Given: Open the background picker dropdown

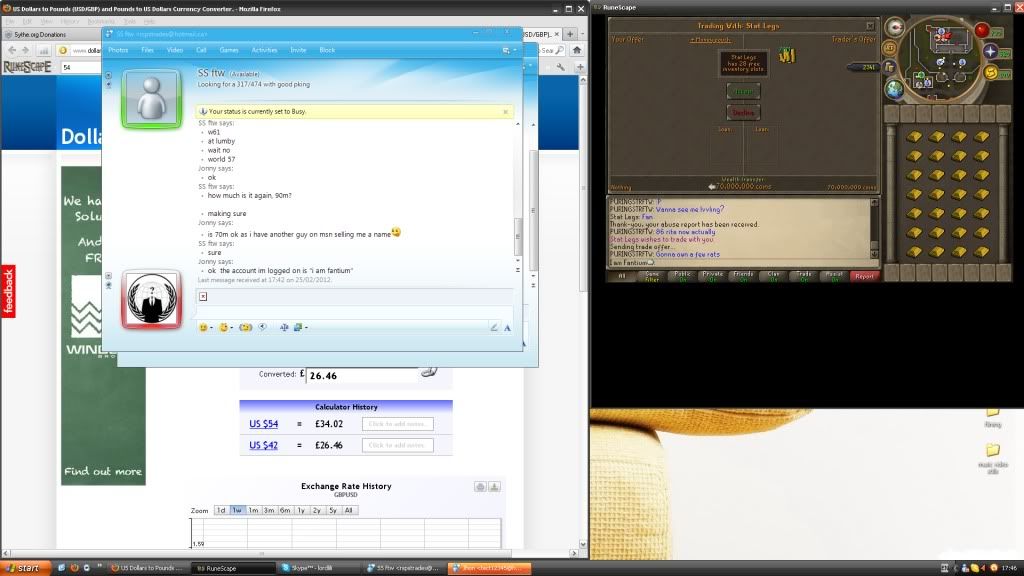Looking at the screenshot, I should (x=300, y=327).
